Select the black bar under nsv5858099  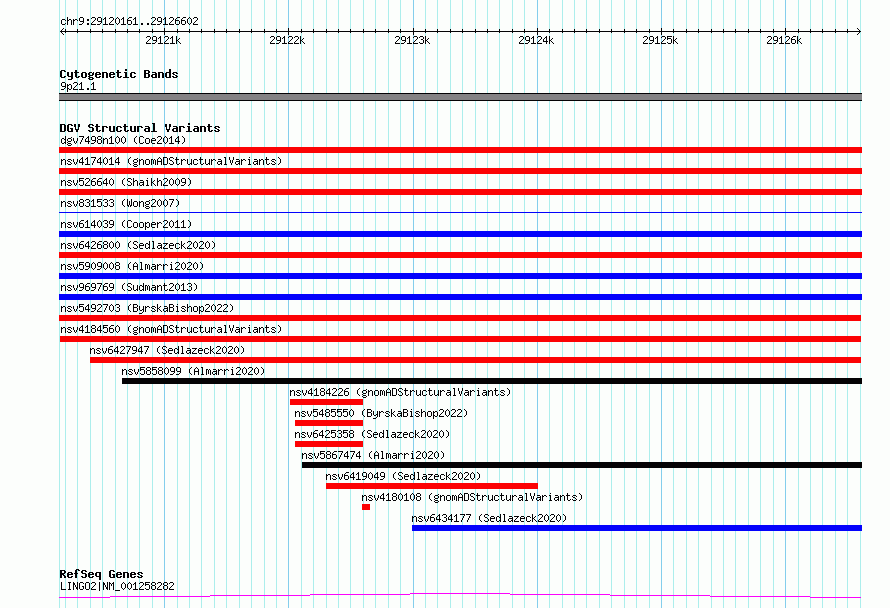492,381
